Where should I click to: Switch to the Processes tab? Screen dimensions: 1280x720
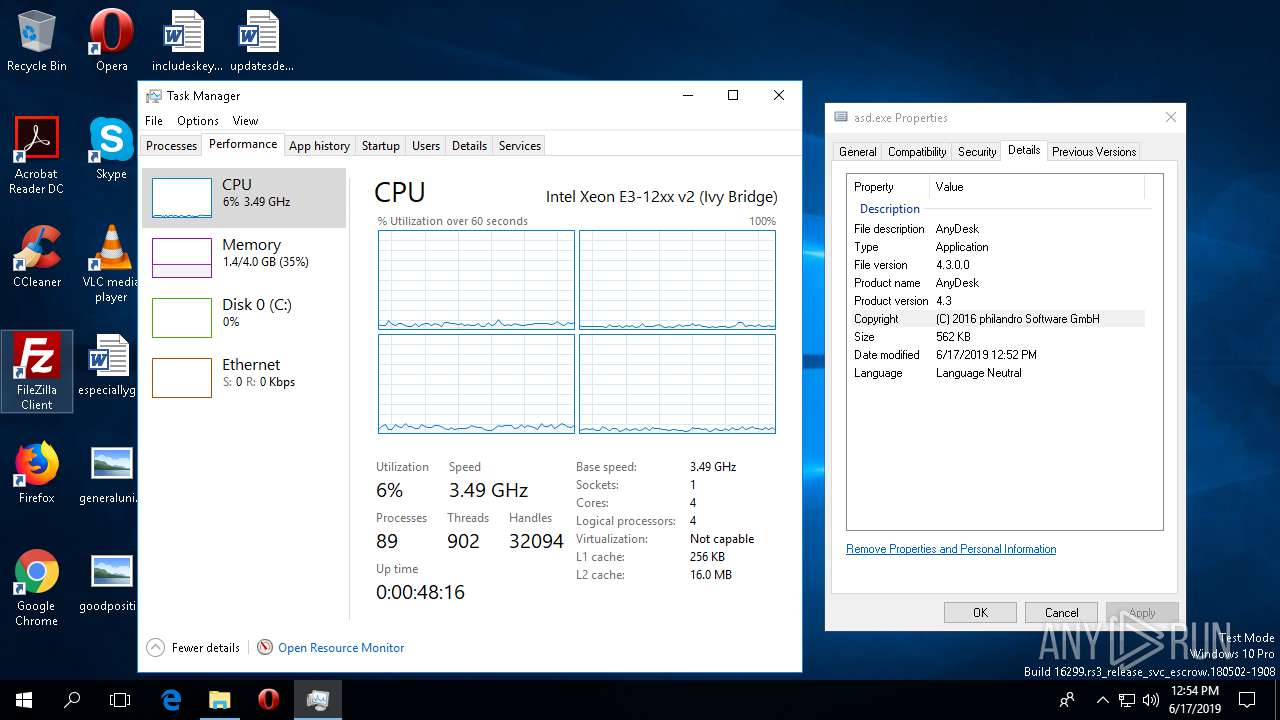[x=171, y=146]
